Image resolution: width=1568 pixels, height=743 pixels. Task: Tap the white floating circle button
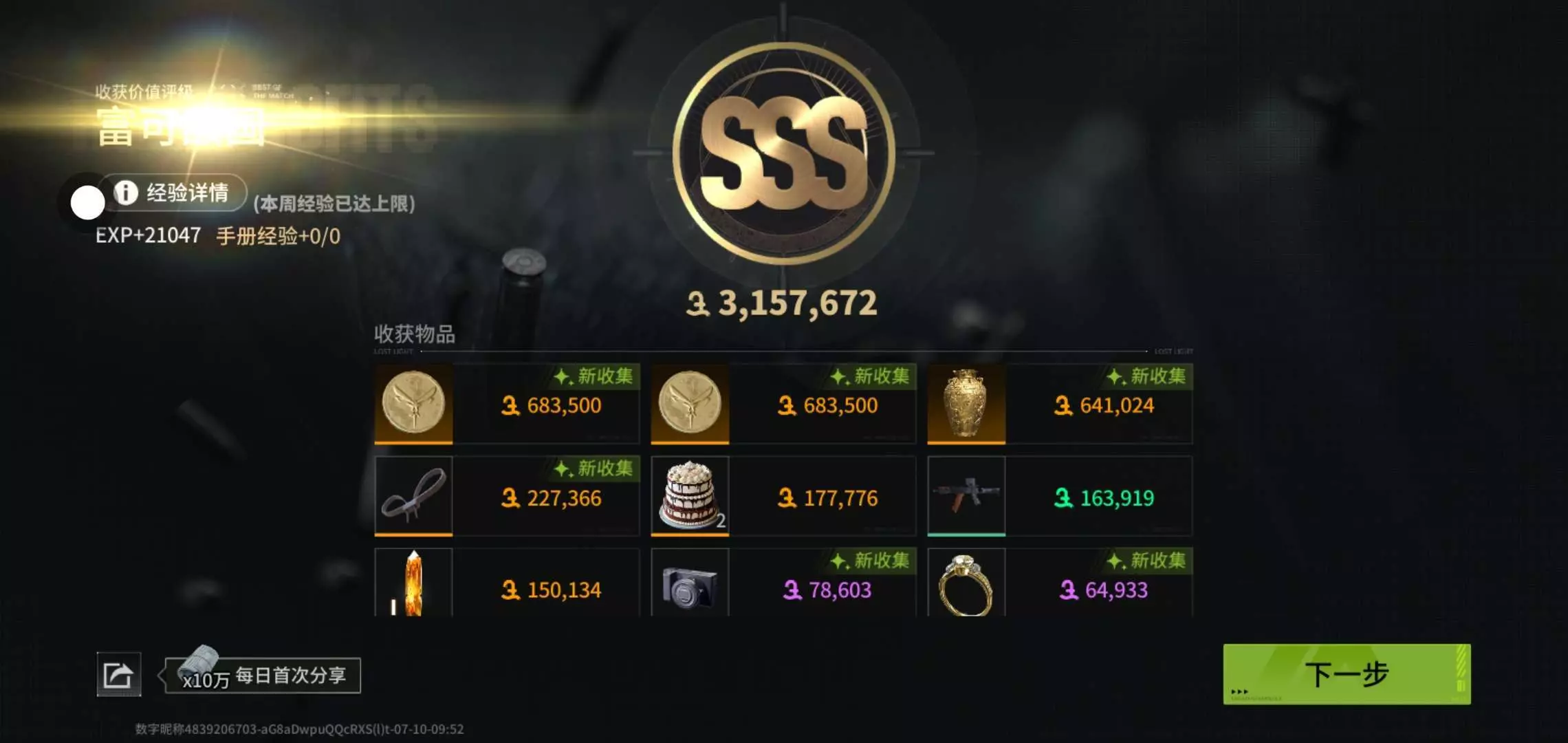click(88, 203)
